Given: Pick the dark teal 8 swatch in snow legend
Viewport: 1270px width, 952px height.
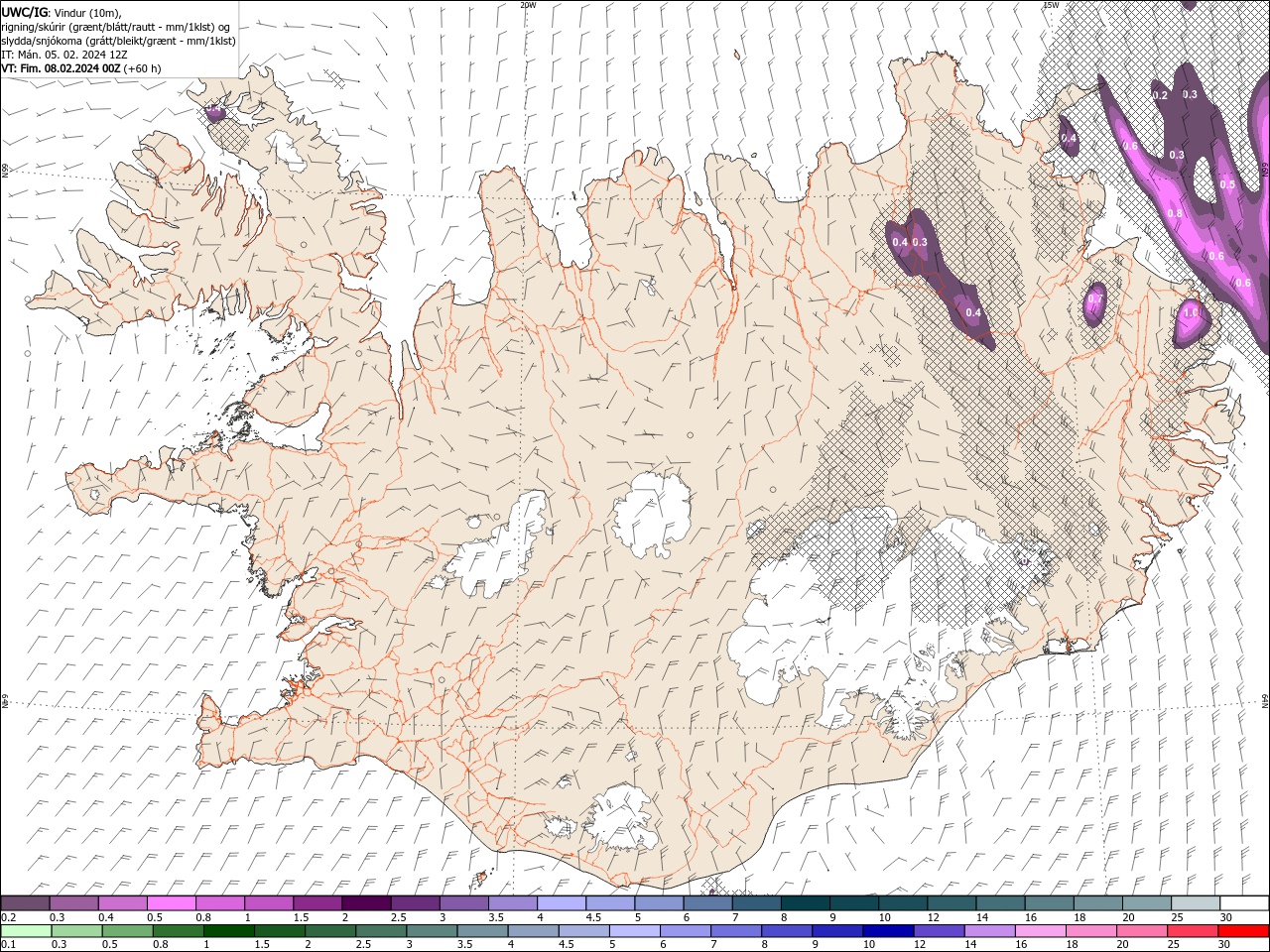Looking at the screenshot, I should pos(805,903).
